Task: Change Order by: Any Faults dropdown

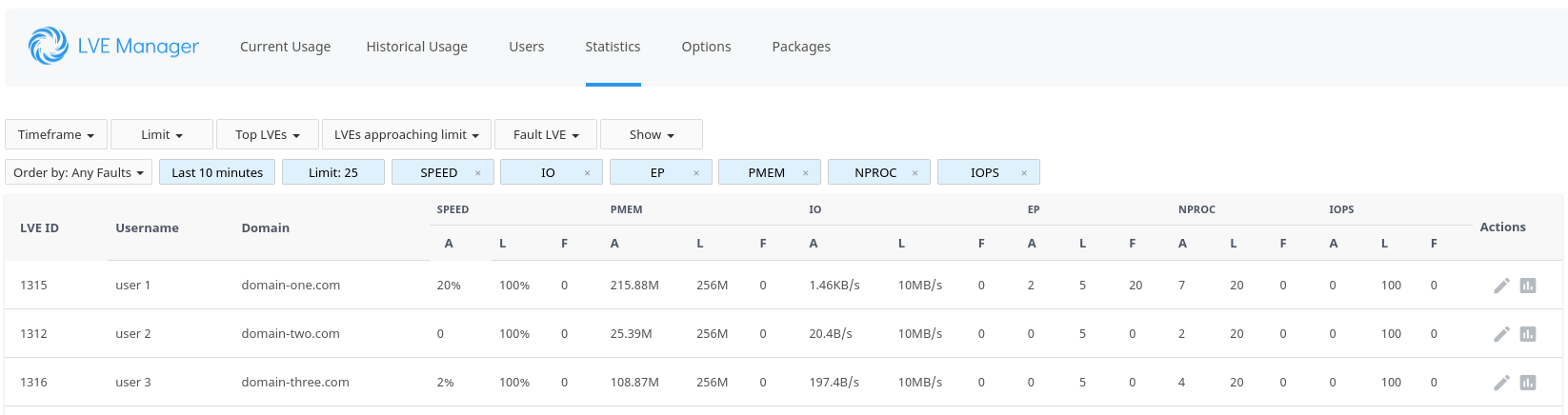Action: (78, 172)
